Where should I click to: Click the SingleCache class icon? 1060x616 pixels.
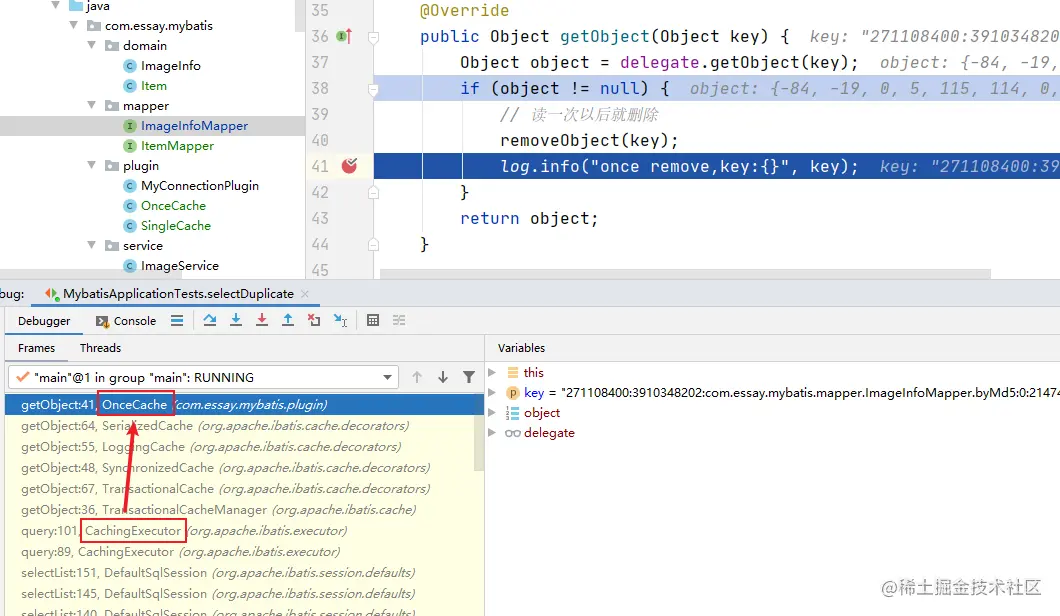[130, 225]
